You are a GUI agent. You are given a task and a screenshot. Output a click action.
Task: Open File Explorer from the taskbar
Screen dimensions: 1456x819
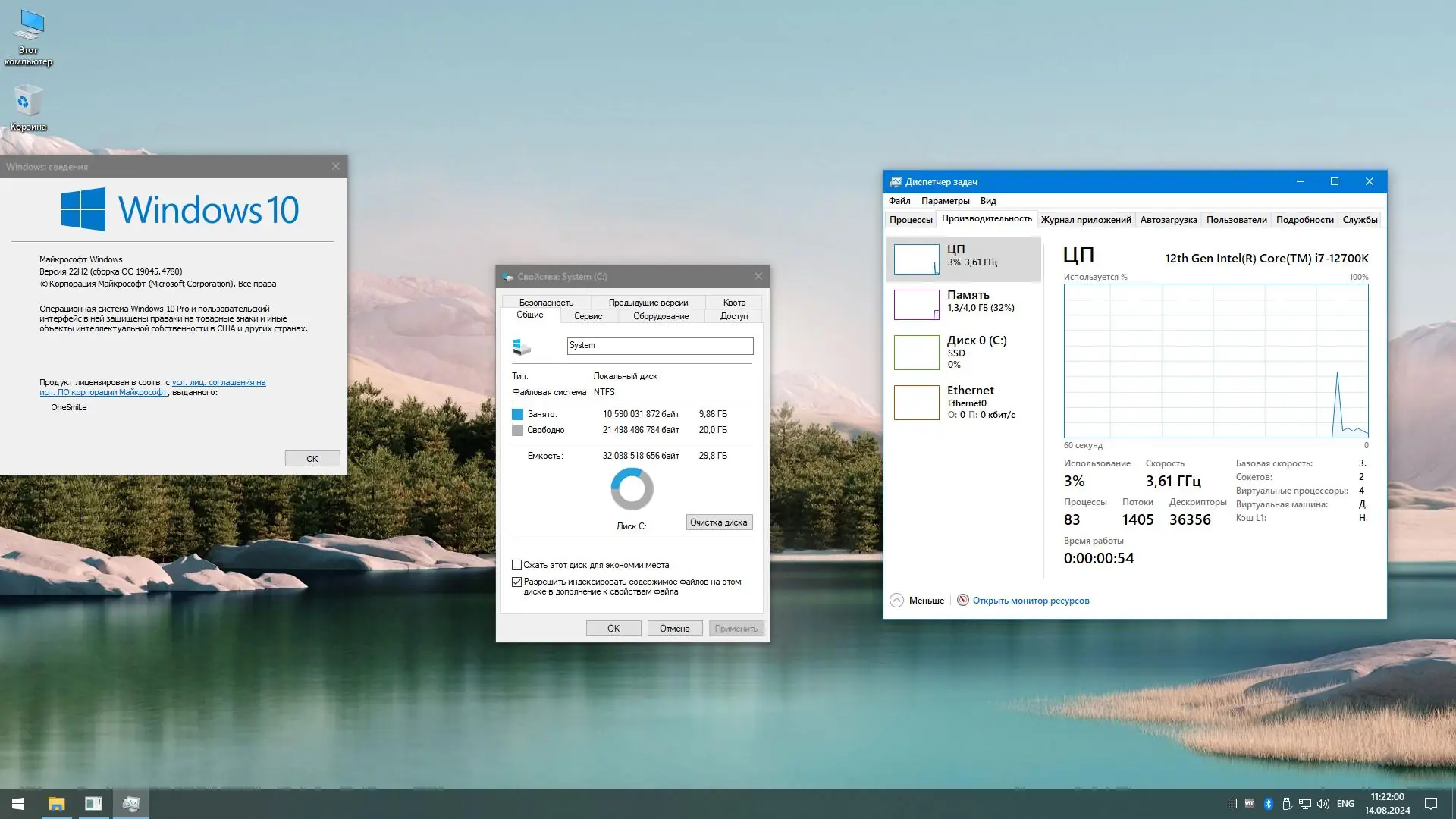coord(56,804)
